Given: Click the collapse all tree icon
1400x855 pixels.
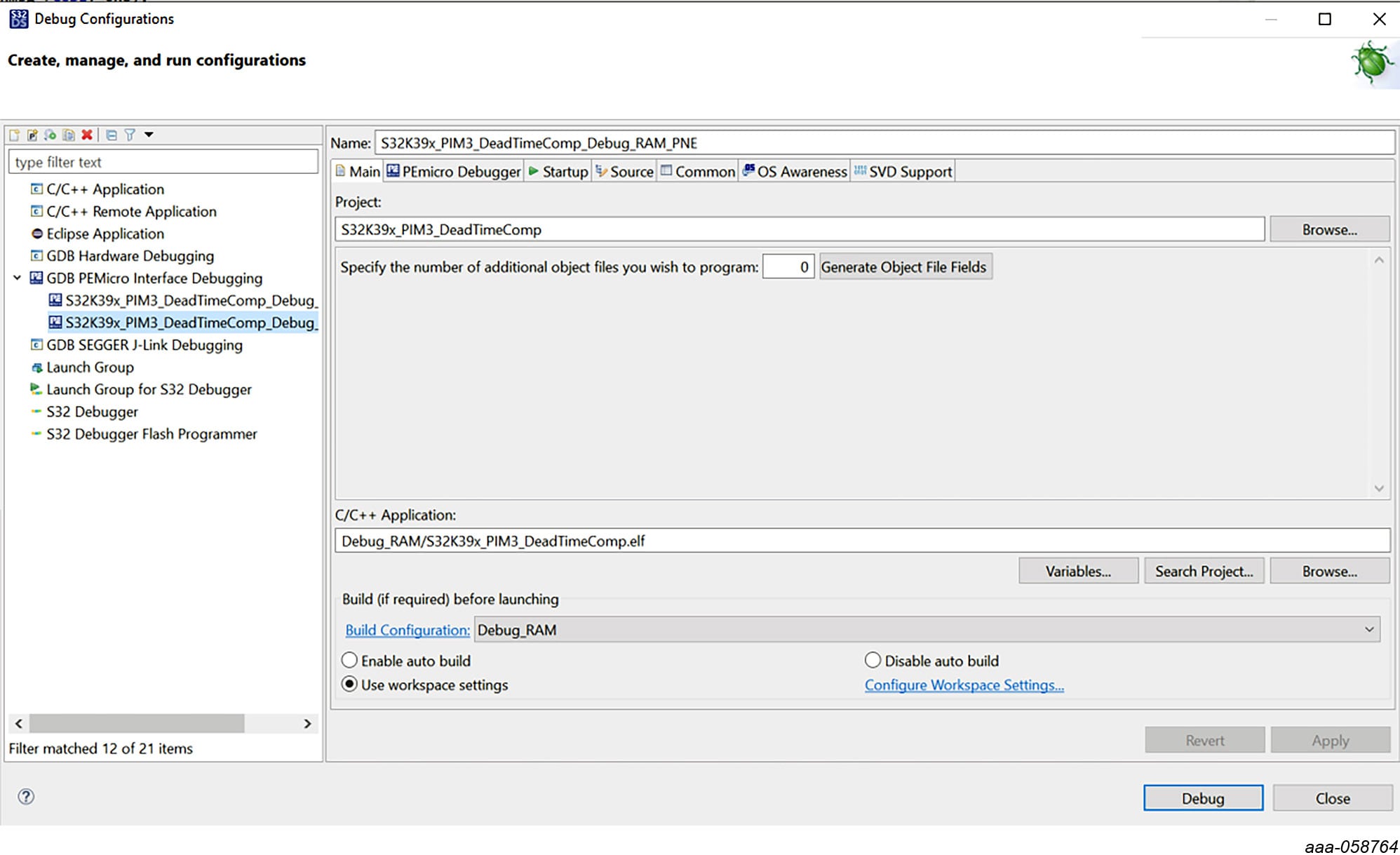Looking at the screenshot, I should (x=112, y=135).
